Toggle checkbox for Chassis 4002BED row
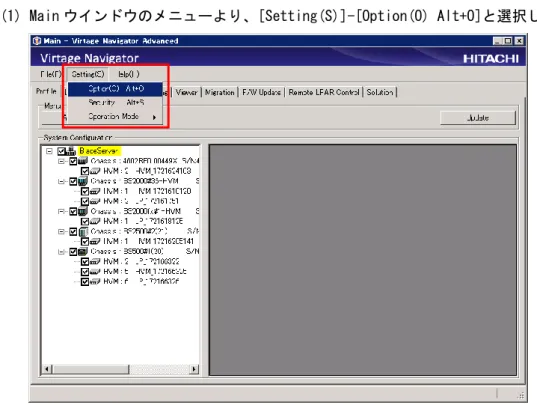537x405 pixels. pyautogui.click(x=73, y=161)
